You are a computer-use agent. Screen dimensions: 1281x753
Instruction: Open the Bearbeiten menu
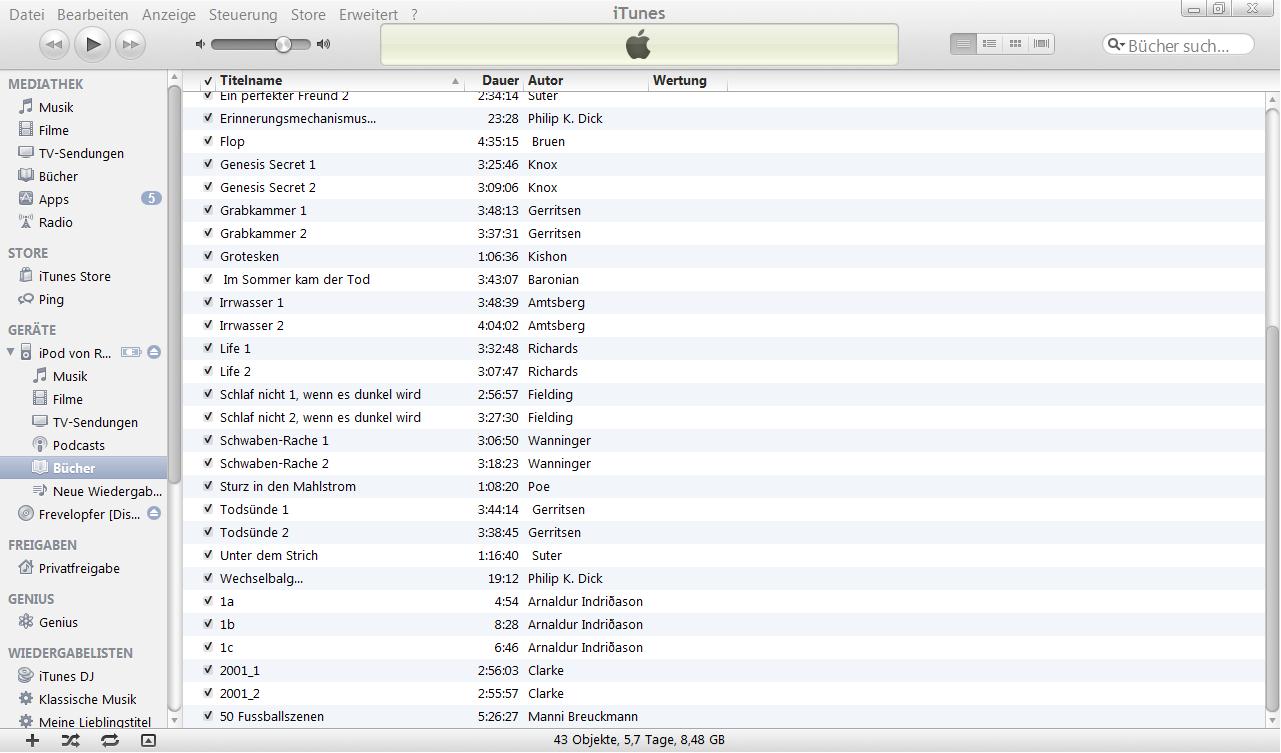[x=92, y=14]
